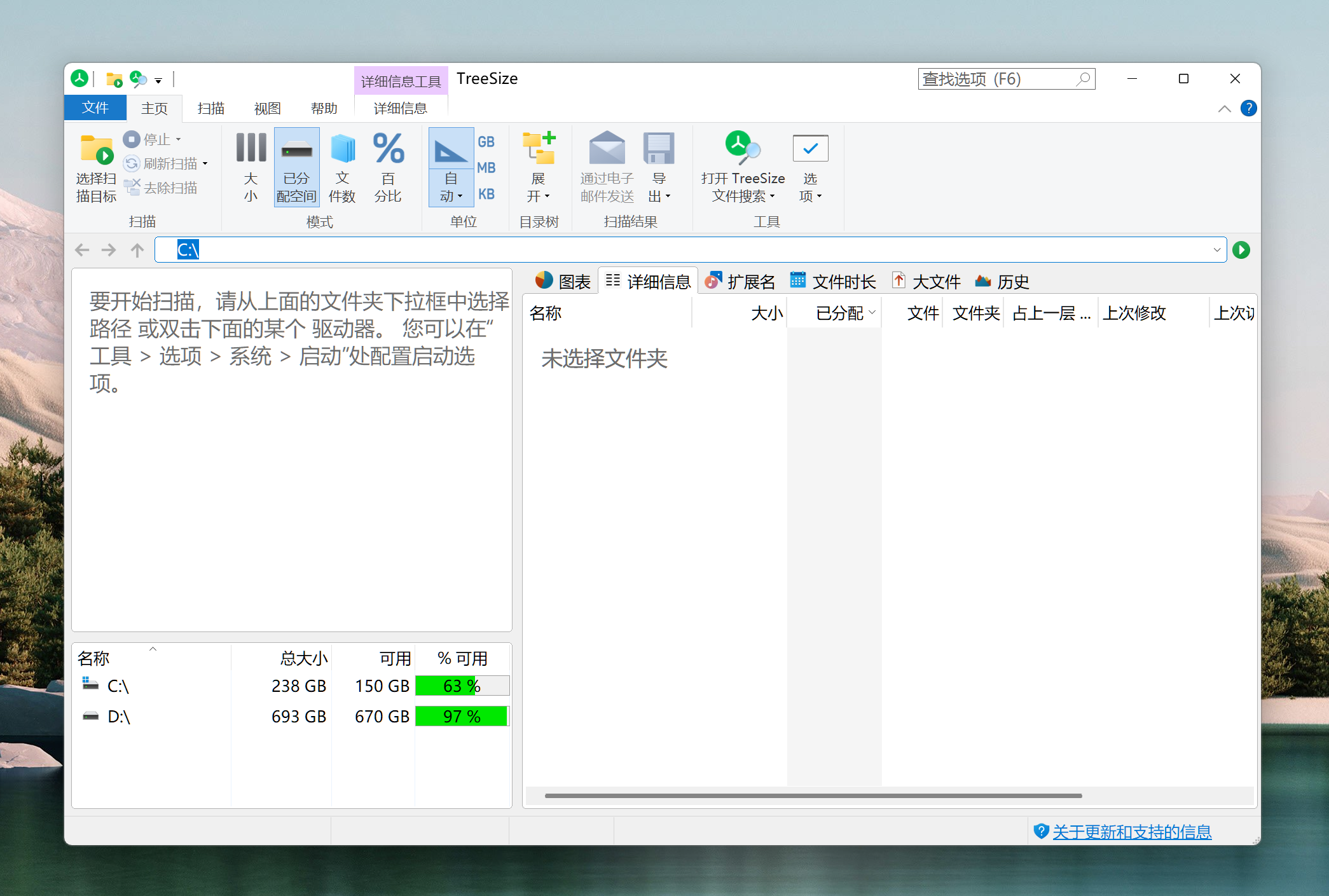The width and height of the screenshot is (1329, 896).
Task: Open the Expand directory tree dropdown
Action: (x=539, y=167)
